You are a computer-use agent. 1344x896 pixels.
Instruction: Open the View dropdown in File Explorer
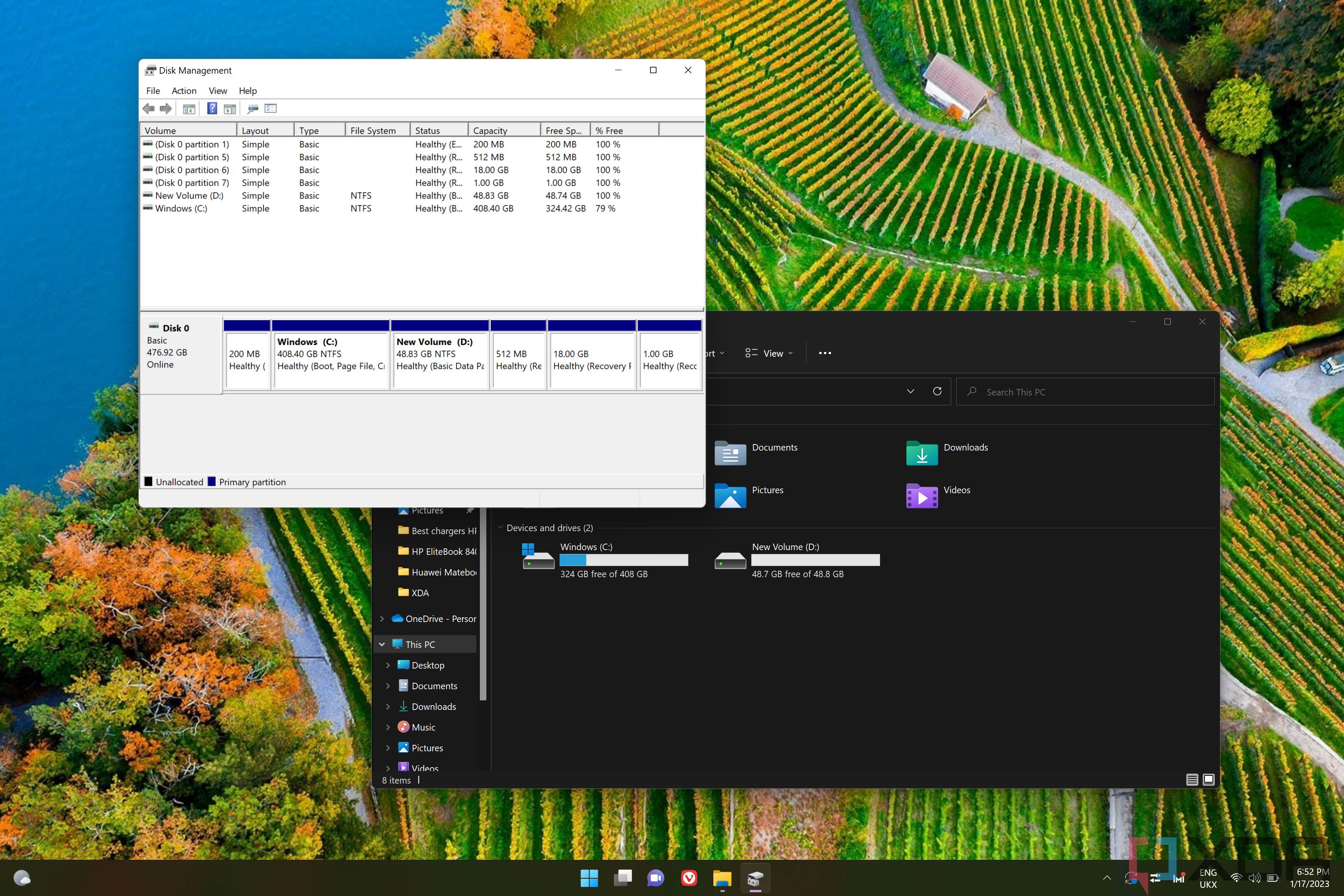[769, 353]
